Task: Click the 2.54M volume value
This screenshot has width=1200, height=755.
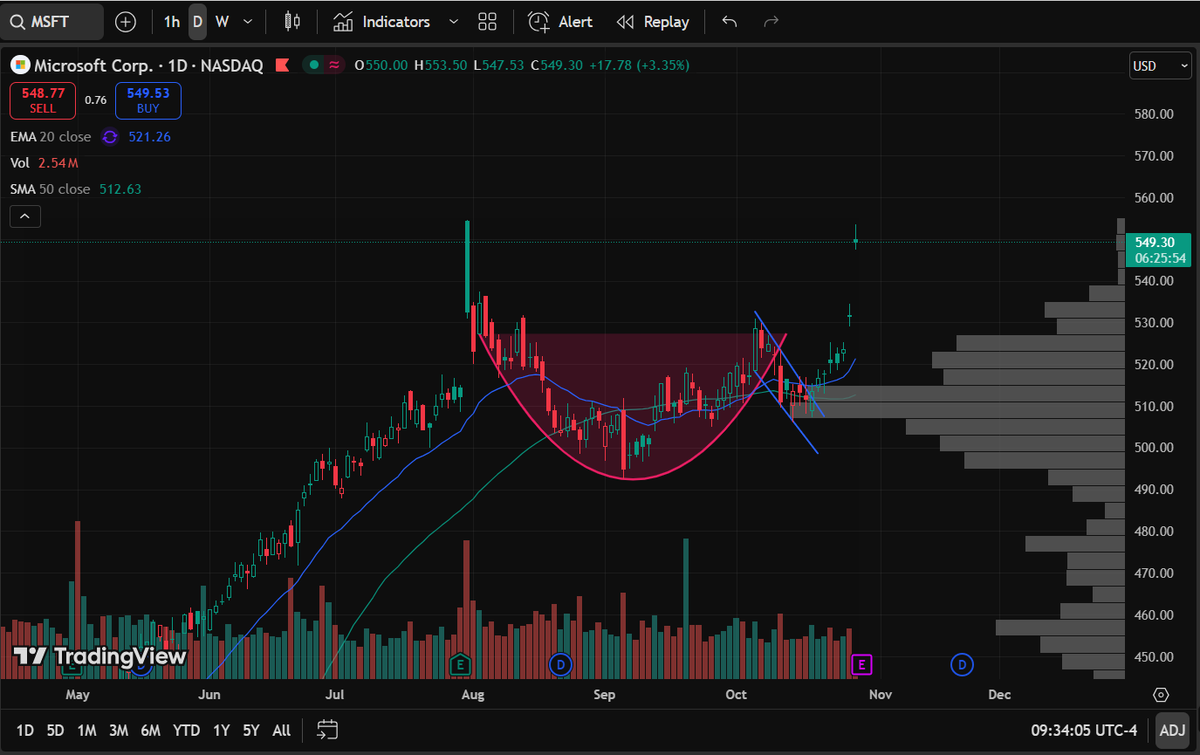Action: click(58, 162)
